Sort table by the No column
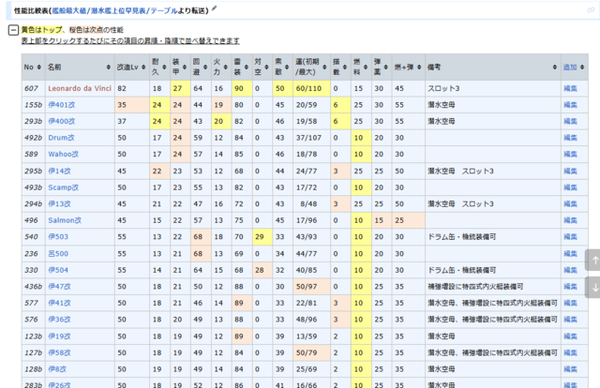Image resolution: width=600 pixels, height=388 pixels. click(x=33, y=67)
